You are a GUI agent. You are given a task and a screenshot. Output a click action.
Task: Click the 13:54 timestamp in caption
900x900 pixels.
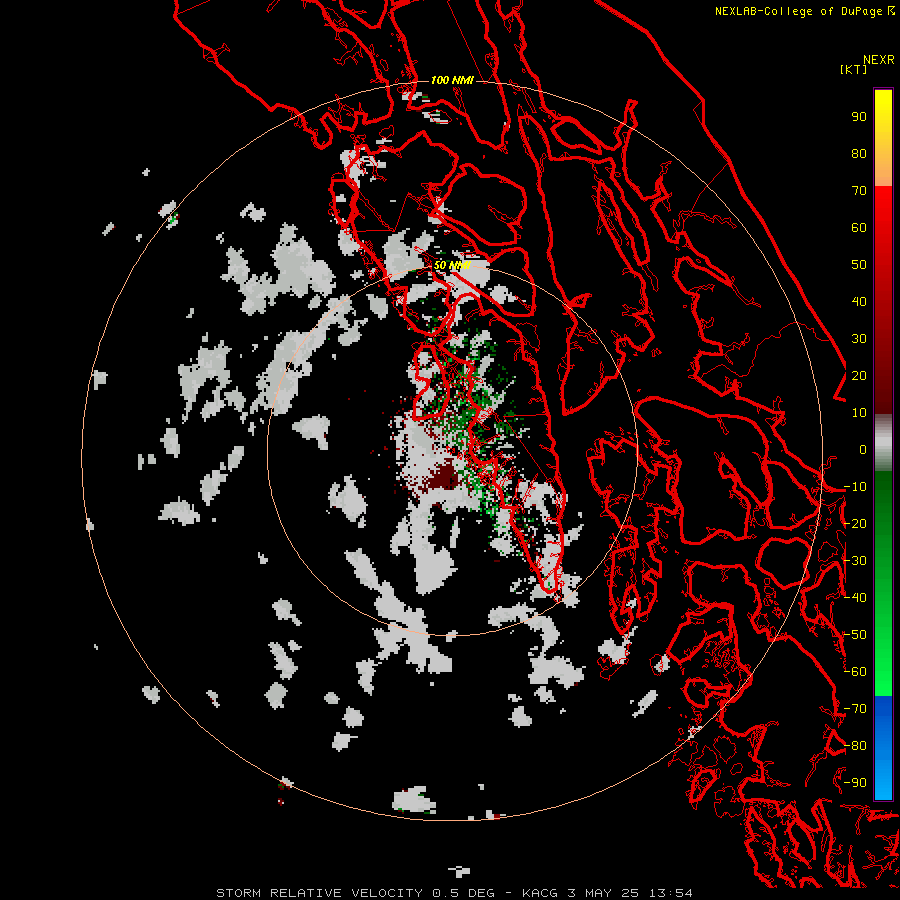(x=670, y=893)
